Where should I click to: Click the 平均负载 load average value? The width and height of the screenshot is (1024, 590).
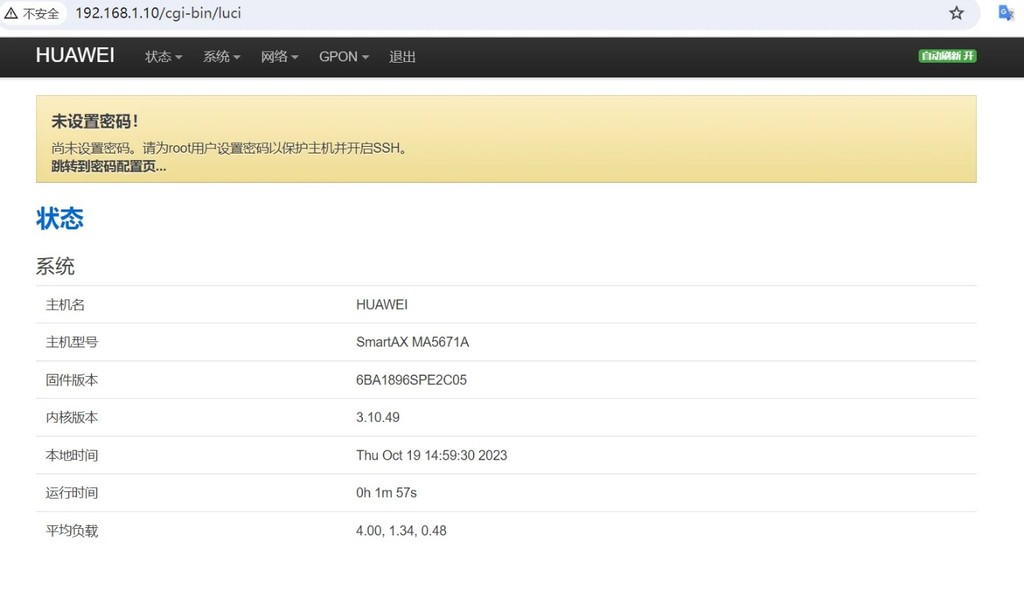pos(400,531)
